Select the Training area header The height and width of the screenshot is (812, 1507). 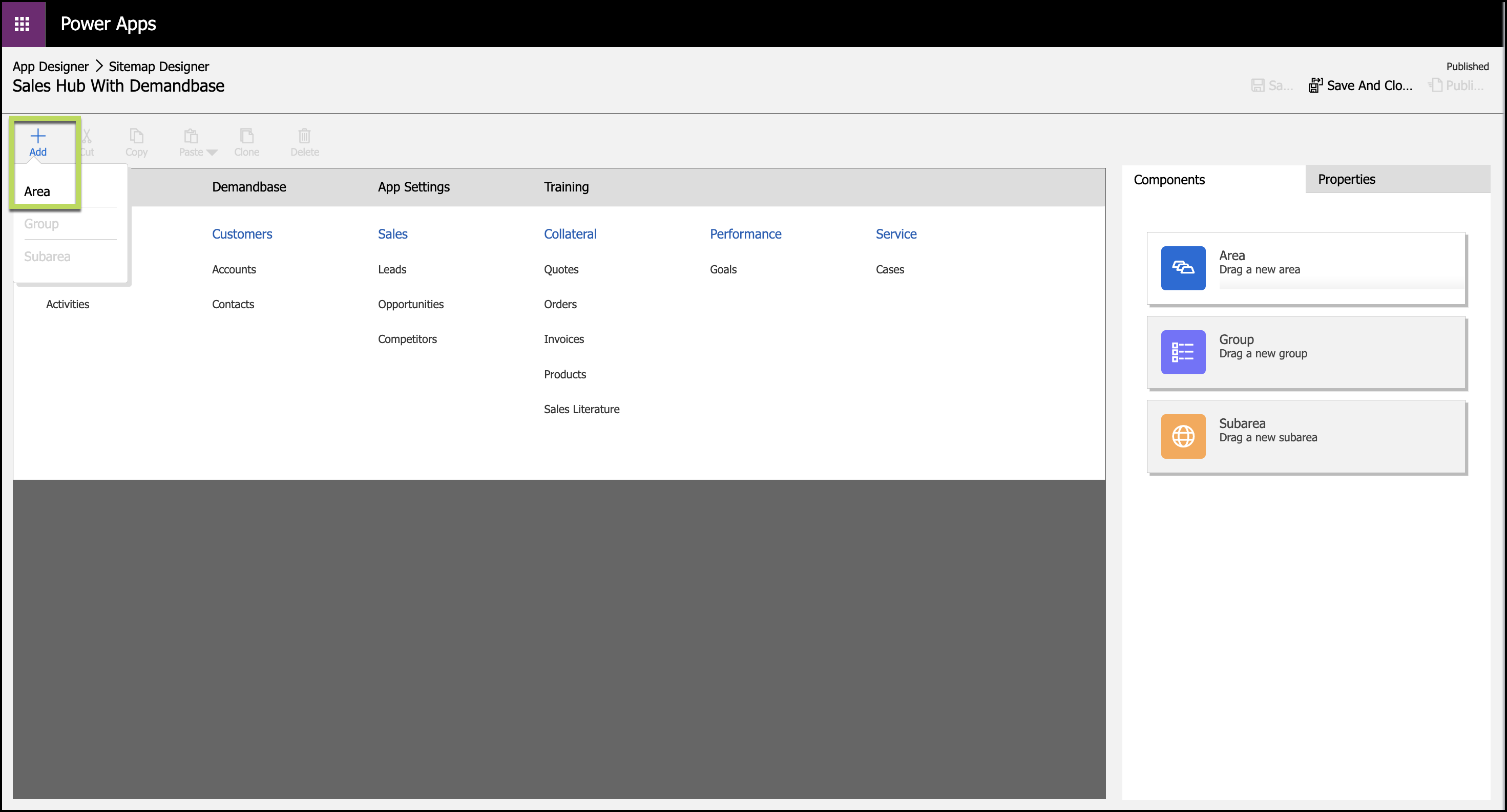566,187
